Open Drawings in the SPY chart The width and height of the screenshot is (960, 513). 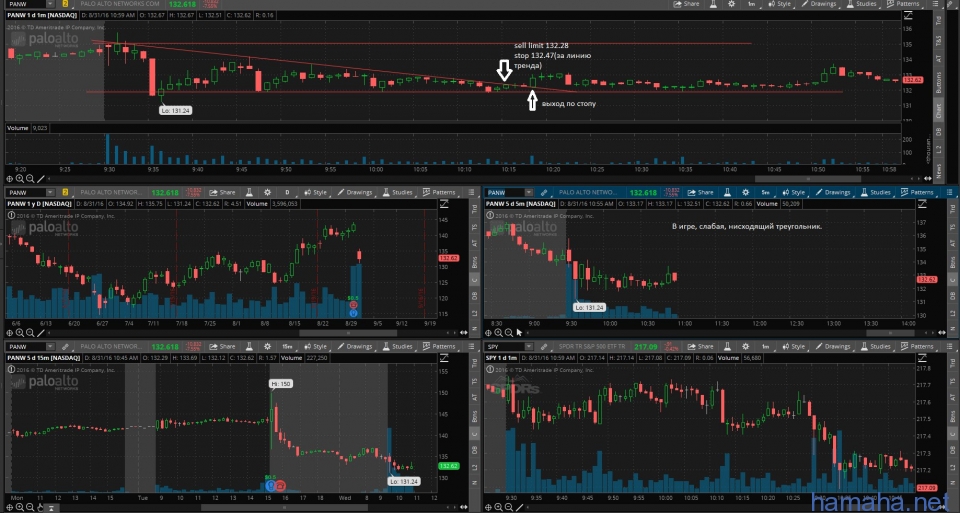[833, 346]
